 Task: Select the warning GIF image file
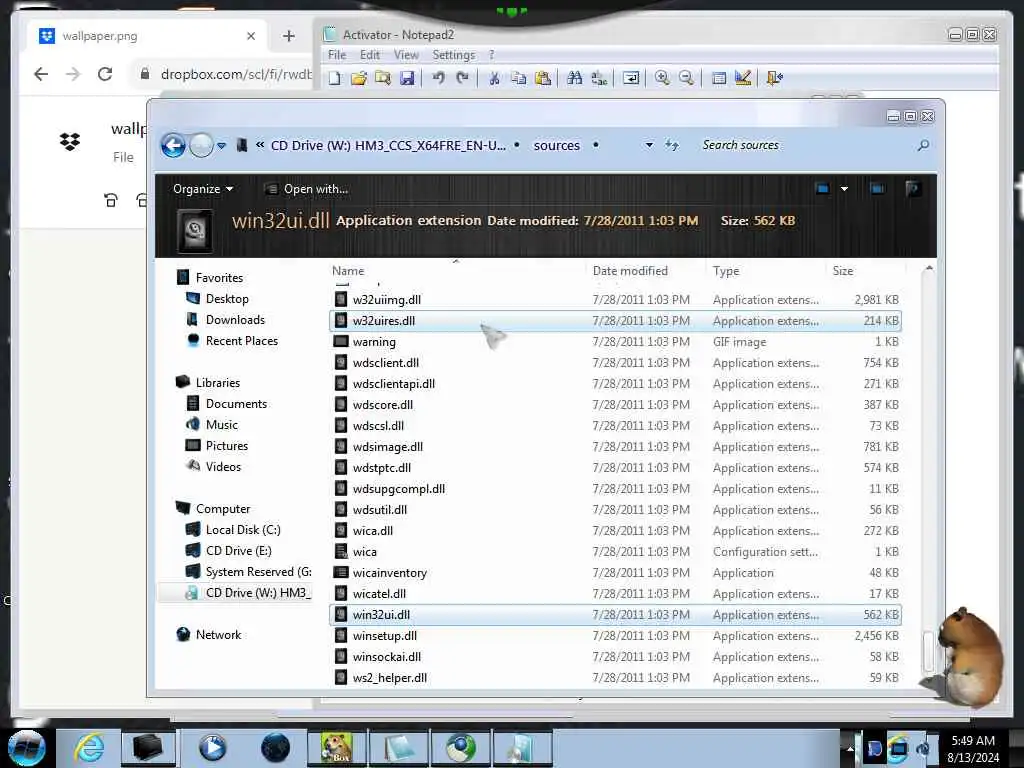[615, 342]
